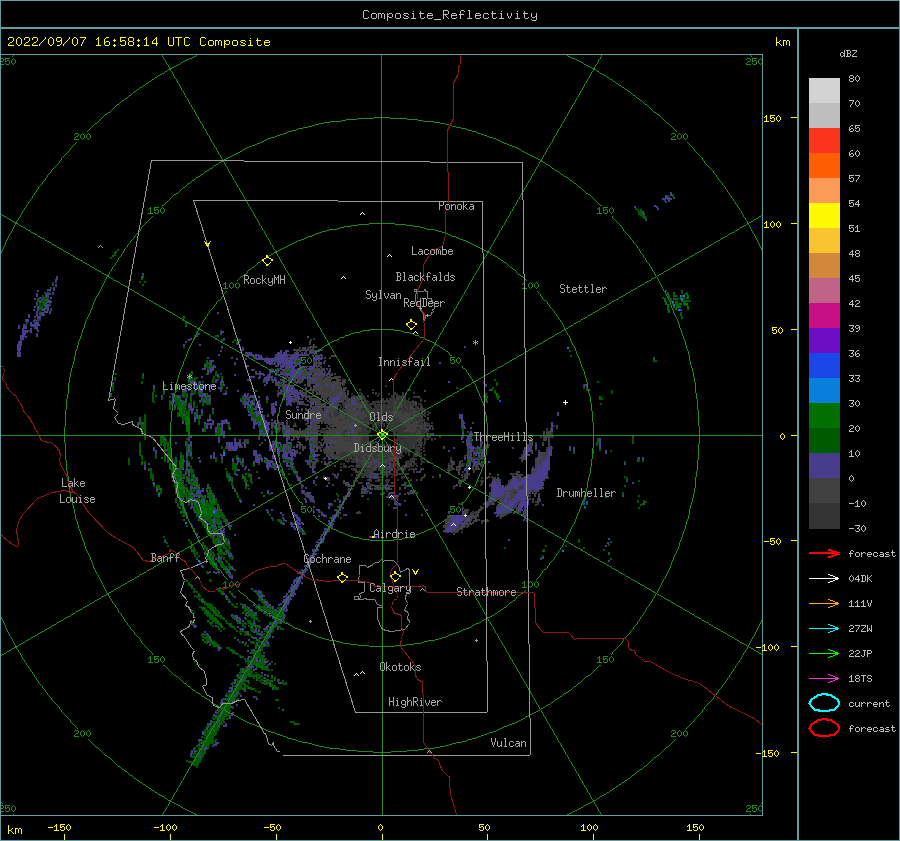Image resolution: width=900 pixels, height=841 pixels.
Task: Click the Didsbury town label
Action: point(377,448)
